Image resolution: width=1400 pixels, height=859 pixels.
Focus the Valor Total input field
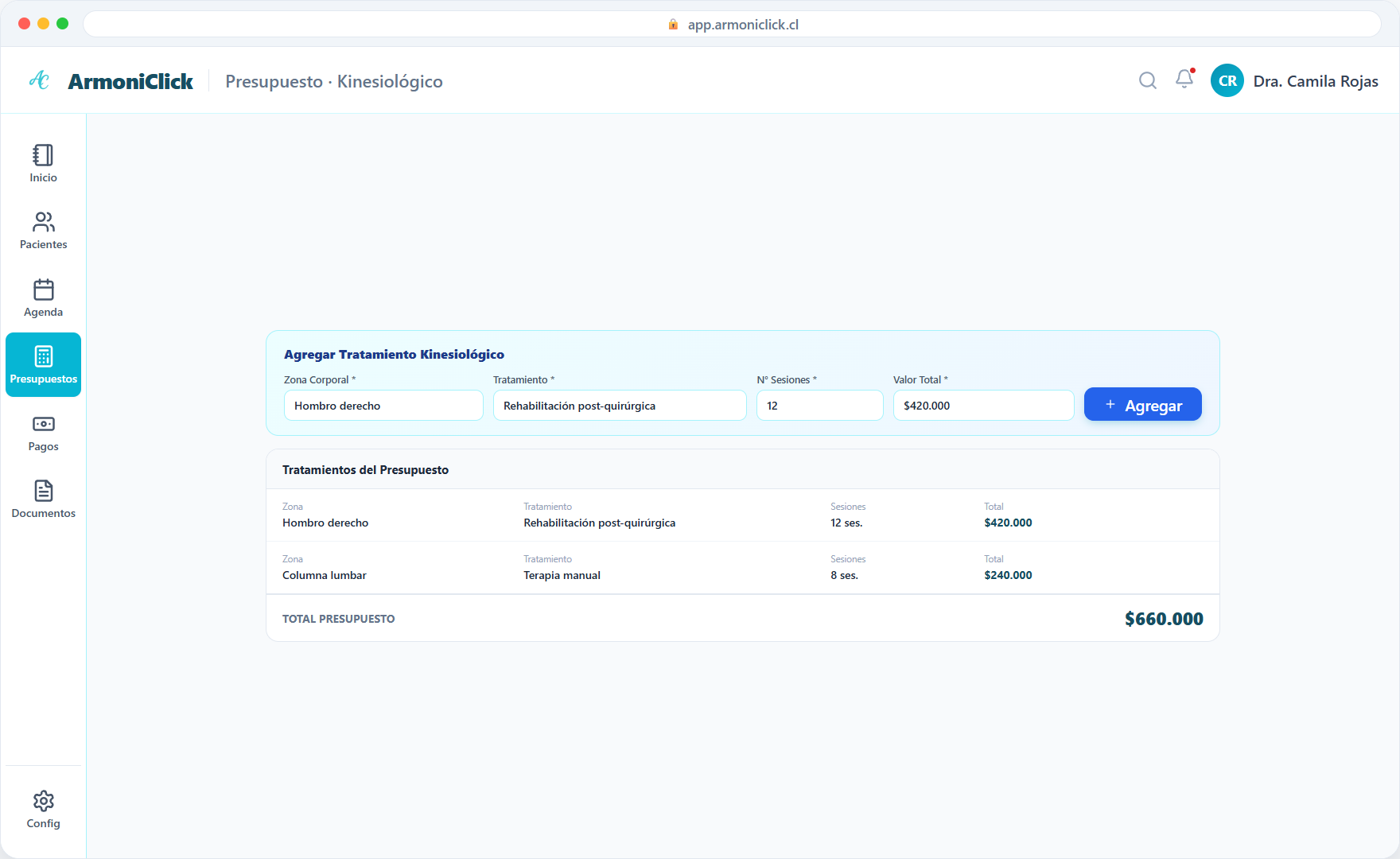pyautogui.click(x=983, y=406)
